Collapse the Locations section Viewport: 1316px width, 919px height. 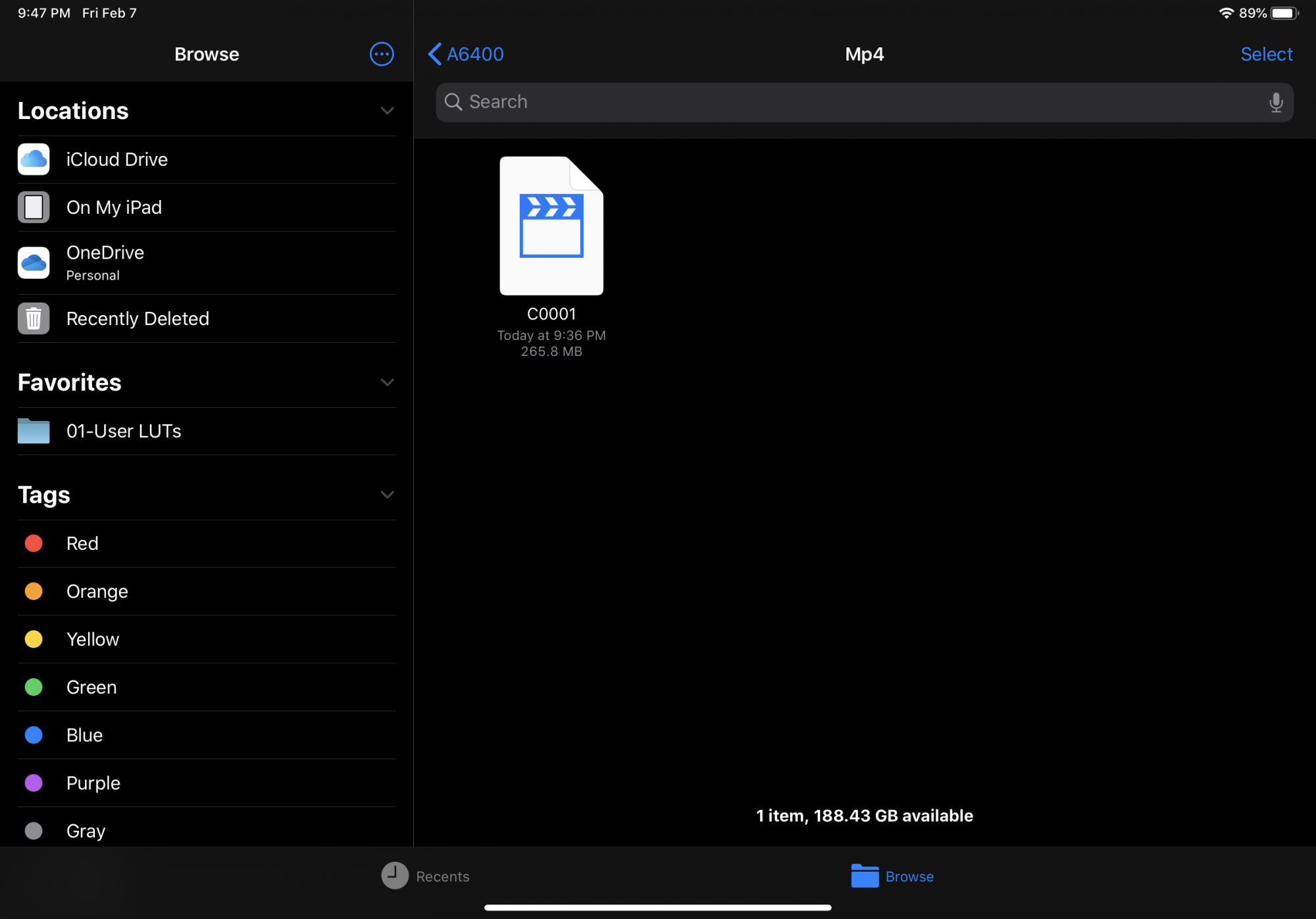(387, 111)
